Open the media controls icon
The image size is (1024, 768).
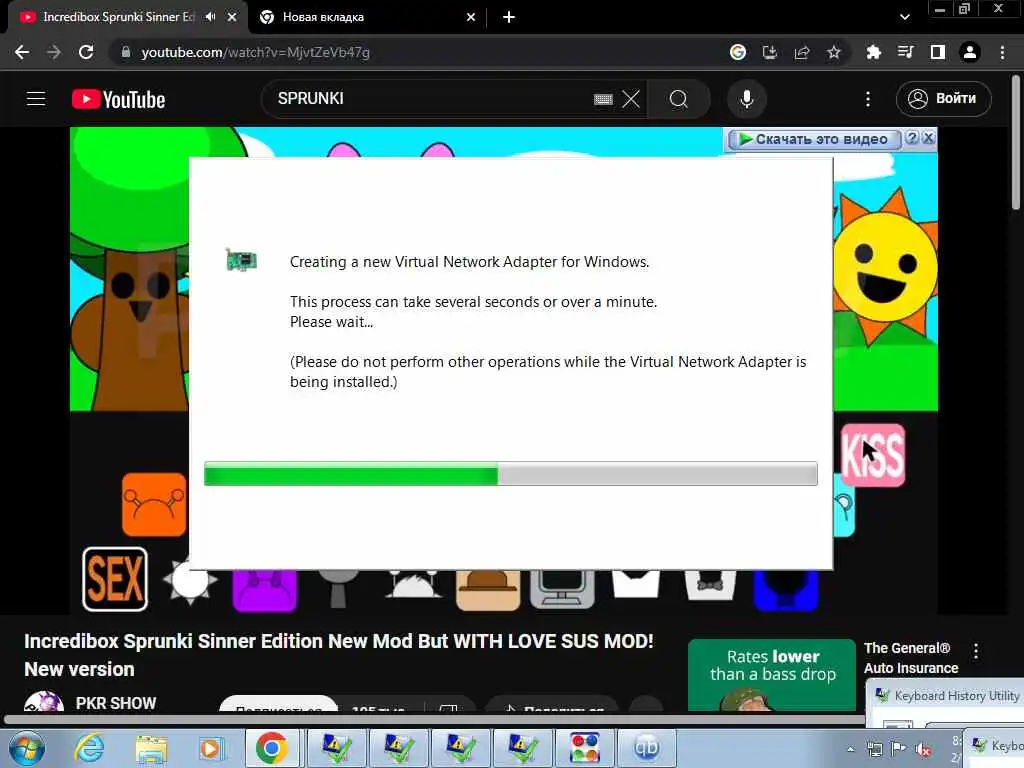pos(905,52)
